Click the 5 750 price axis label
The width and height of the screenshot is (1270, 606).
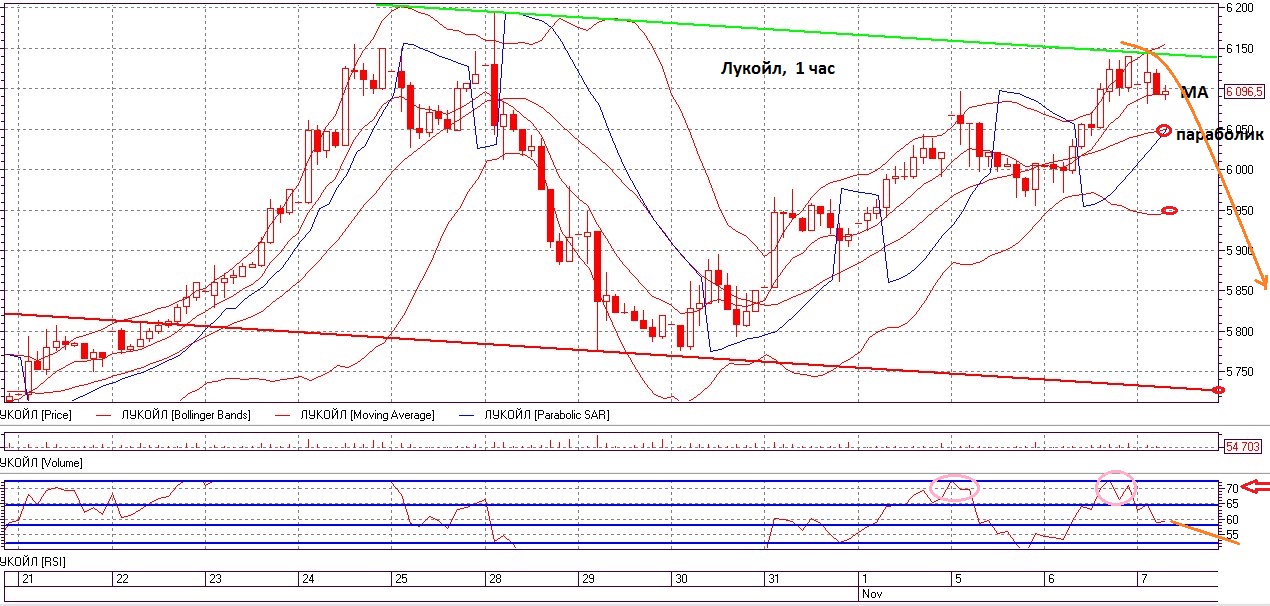1239,372
